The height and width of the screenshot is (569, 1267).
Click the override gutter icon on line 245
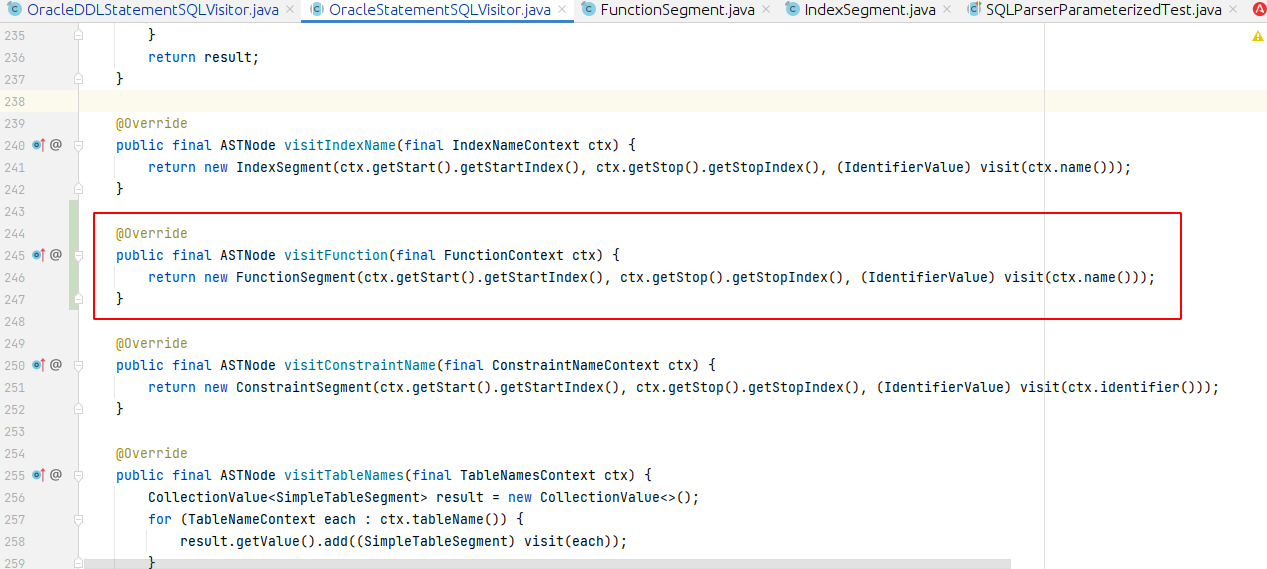(38, 255)
